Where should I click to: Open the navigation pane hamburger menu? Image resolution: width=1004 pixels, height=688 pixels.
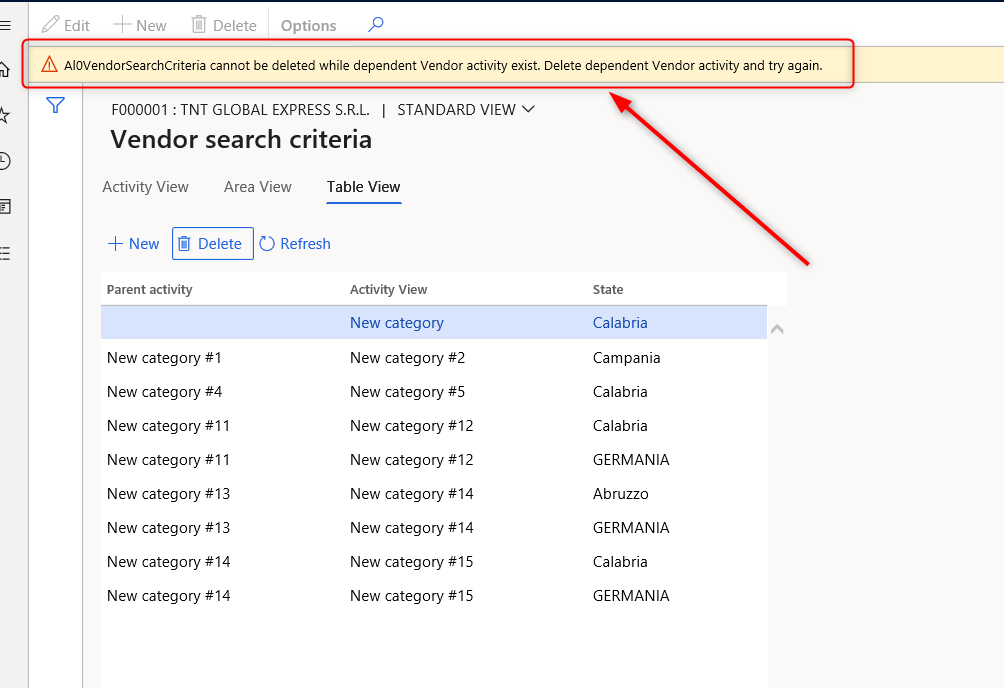coord(5,25)
